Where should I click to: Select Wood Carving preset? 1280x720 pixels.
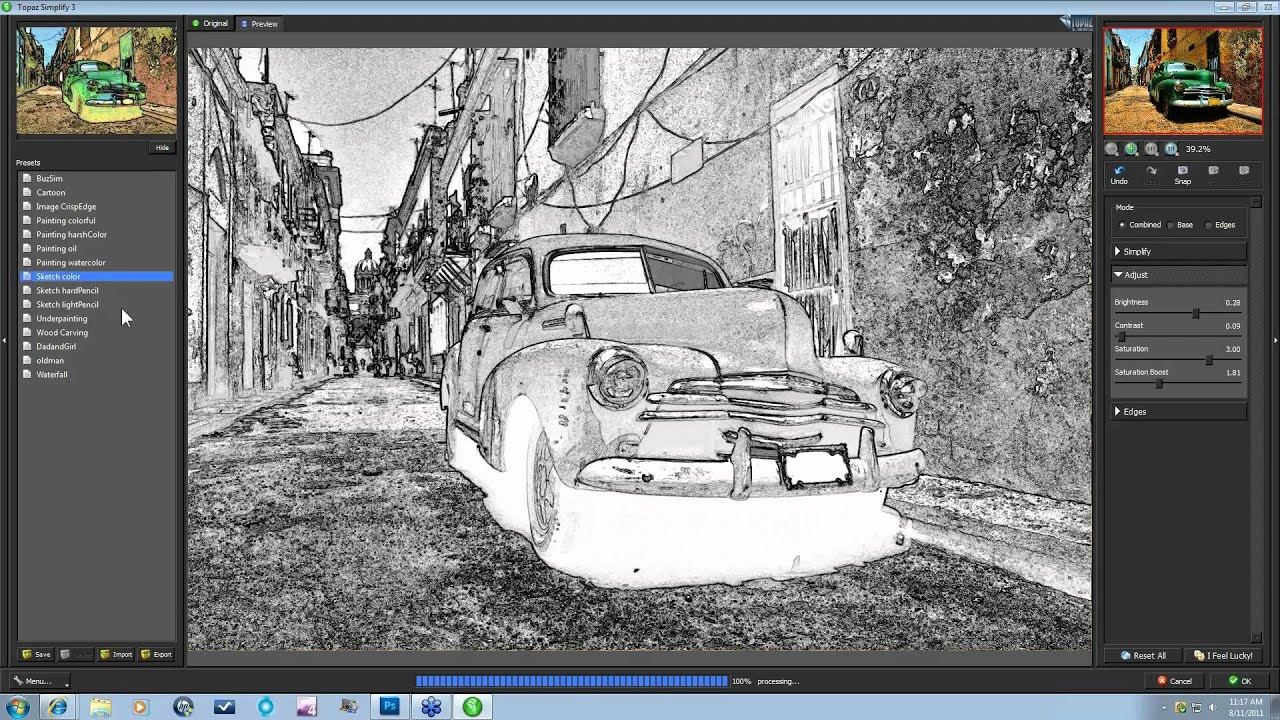point(96,332)
